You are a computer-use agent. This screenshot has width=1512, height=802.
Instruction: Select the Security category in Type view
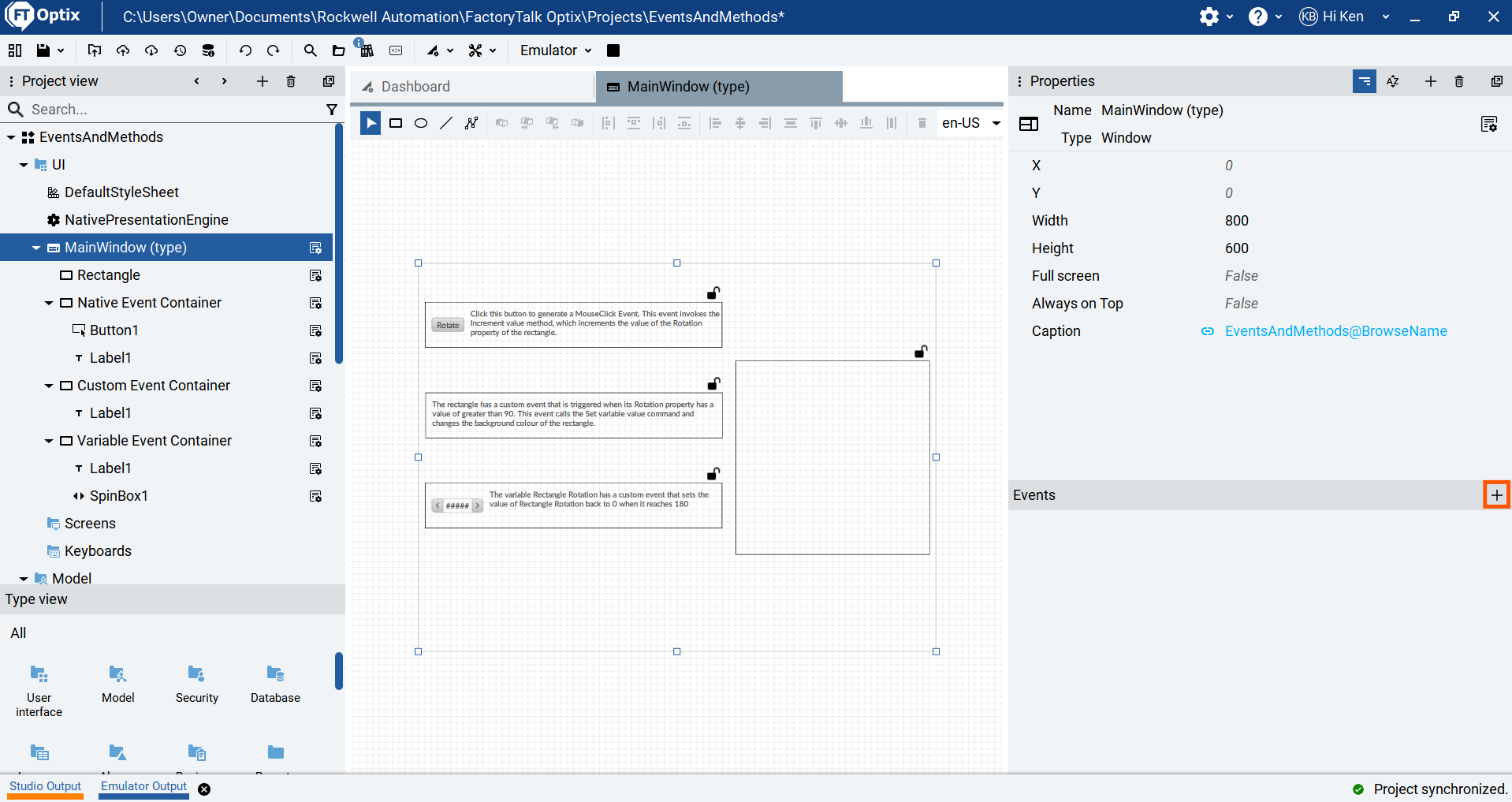[x=197, y=684]
